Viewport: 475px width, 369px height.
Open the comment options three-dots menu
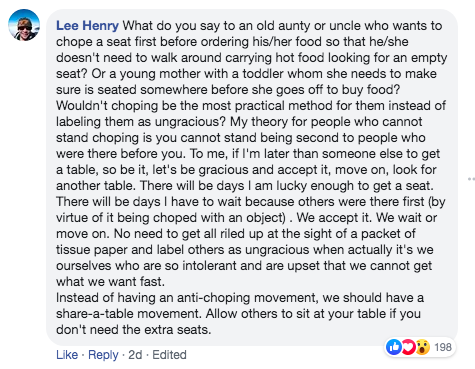(x=471, y=179)
